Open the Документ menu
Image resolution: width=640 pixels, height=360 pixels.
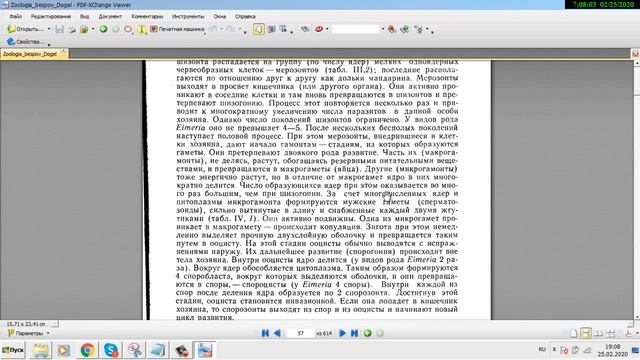point(110,16)
